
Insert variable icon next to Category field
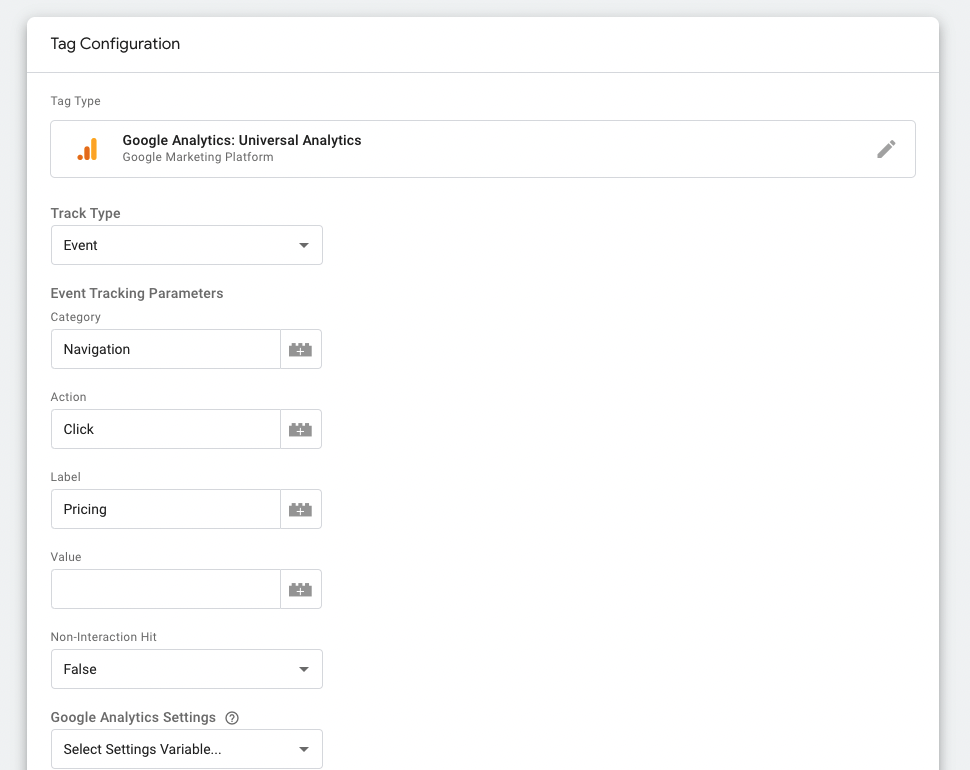(301, 349)
